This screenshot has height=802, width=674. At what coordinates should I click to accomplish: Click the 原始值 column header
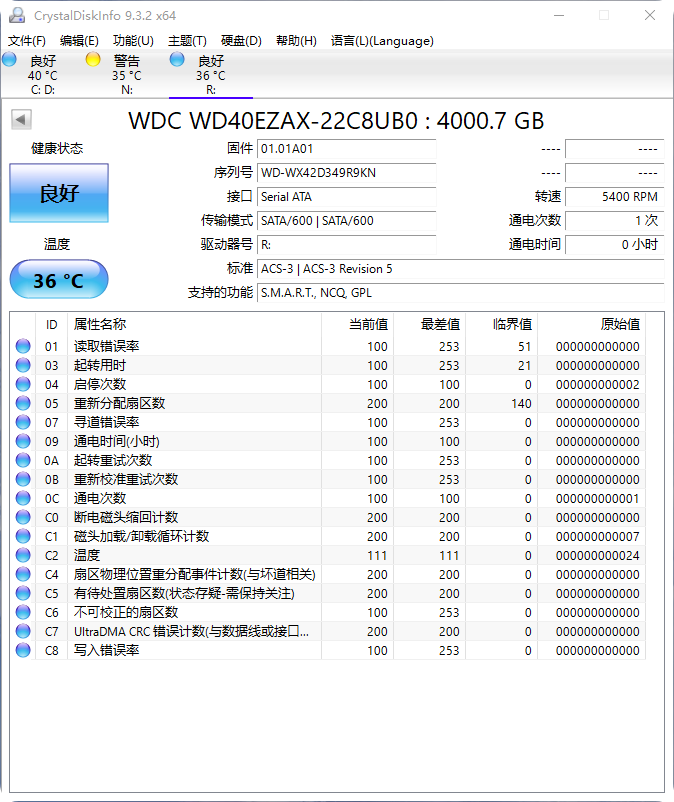pyautogui.click(x=592, y=324)
